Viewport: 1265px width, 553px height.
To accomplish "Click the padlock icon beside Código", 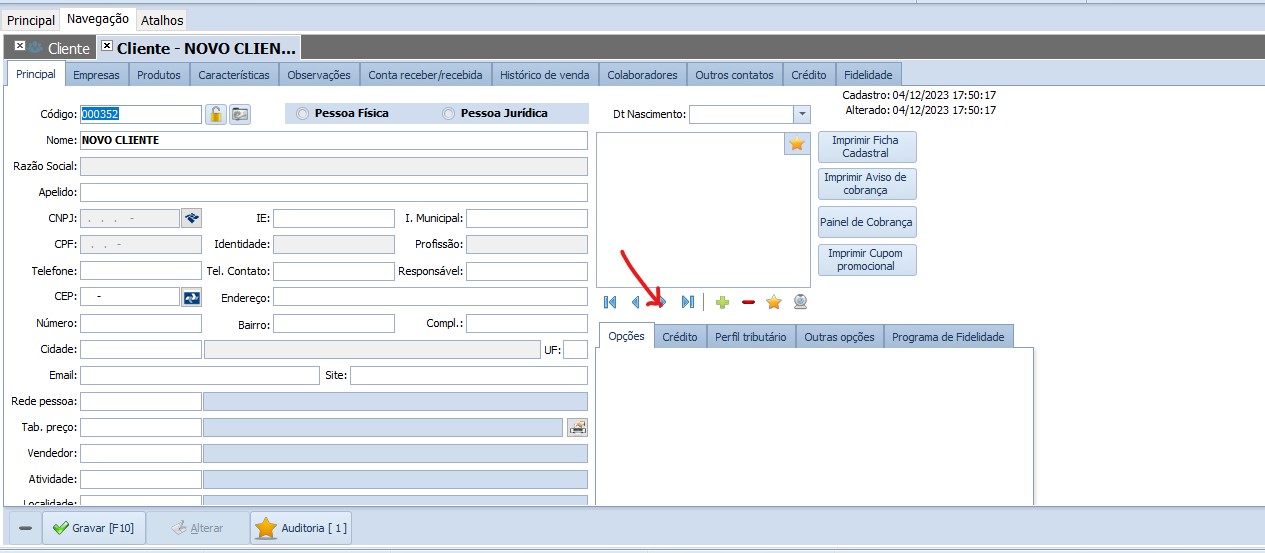I will click(x=216, y=114).
